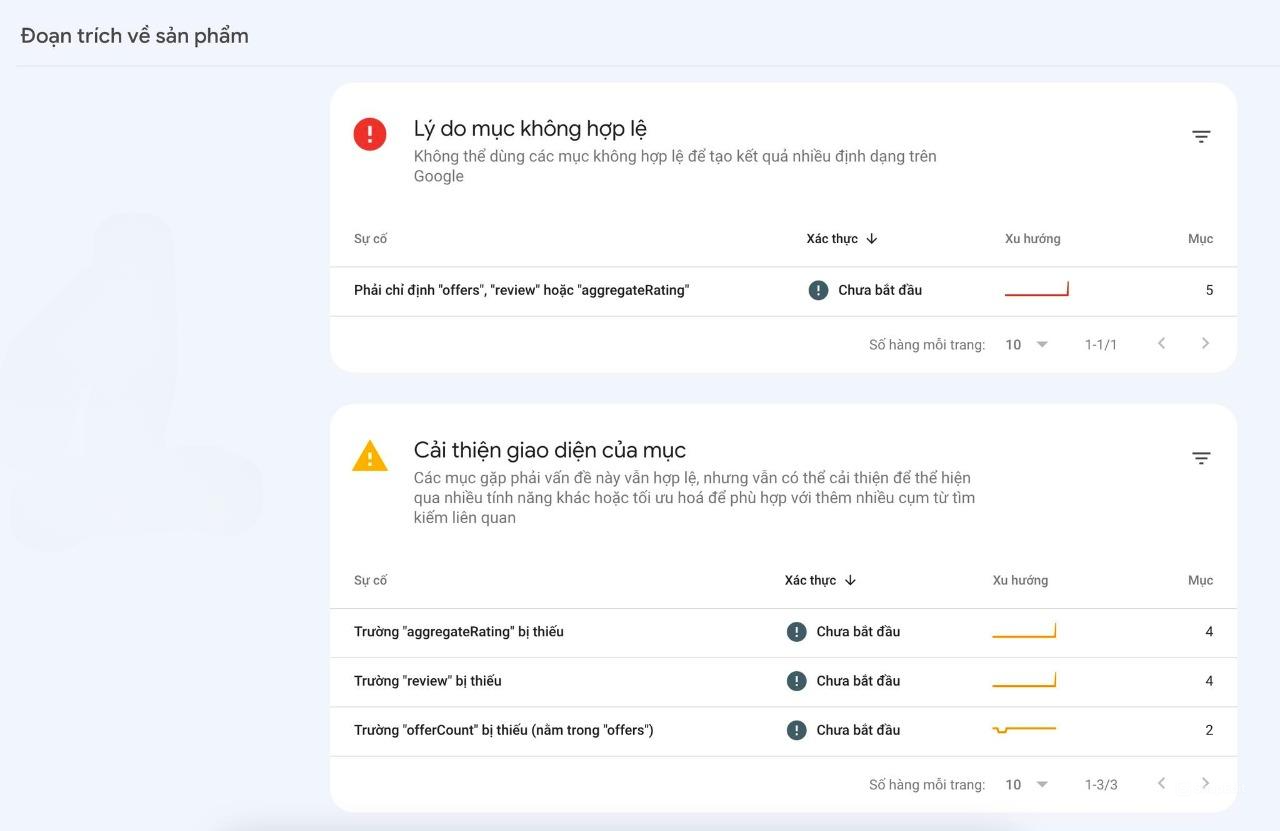Click pagination text "1-3/3"
The height and width of the screenshot is (831, 1280).
pos(1101,785)
